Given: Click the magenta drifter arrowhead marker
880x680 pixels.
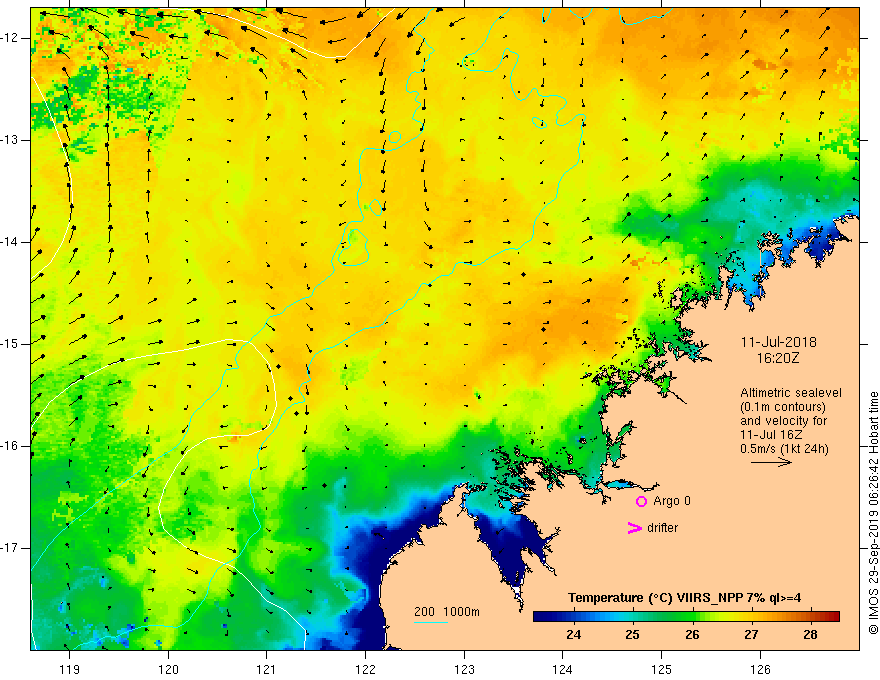Looking at the screenshot, I should coord(634,528).
